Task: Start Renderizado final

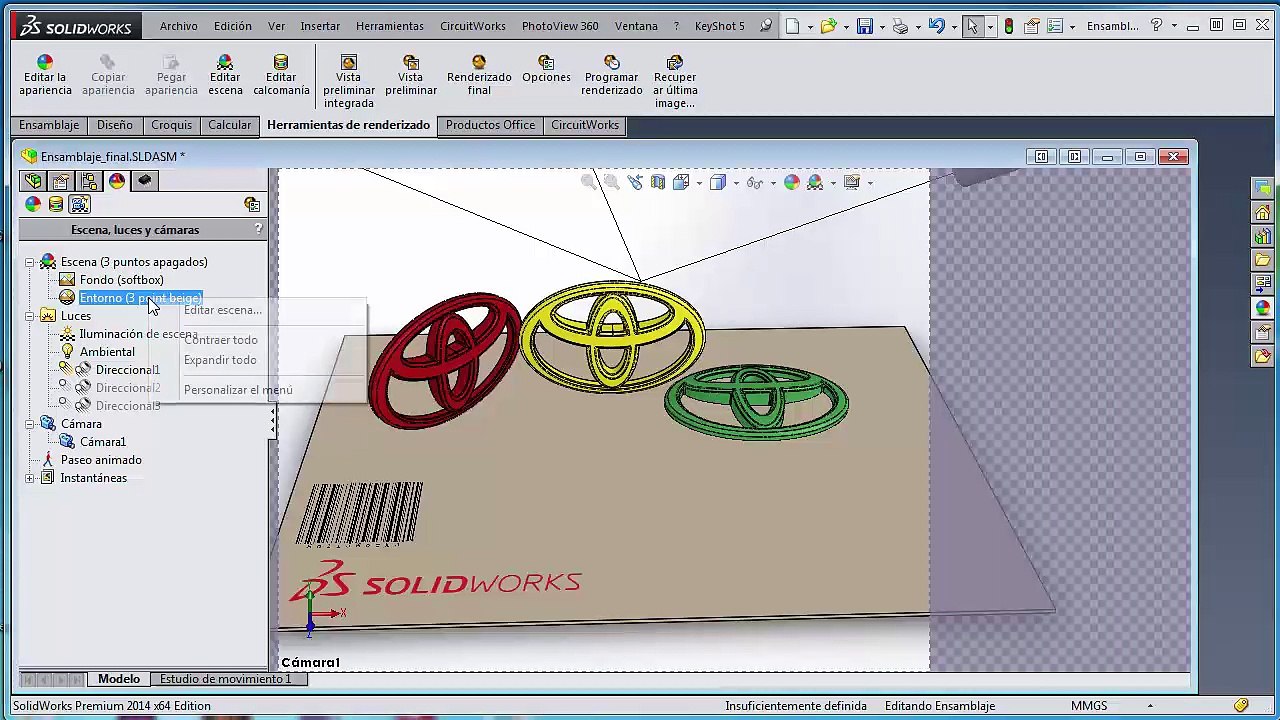Action: (x=479, y=76)
